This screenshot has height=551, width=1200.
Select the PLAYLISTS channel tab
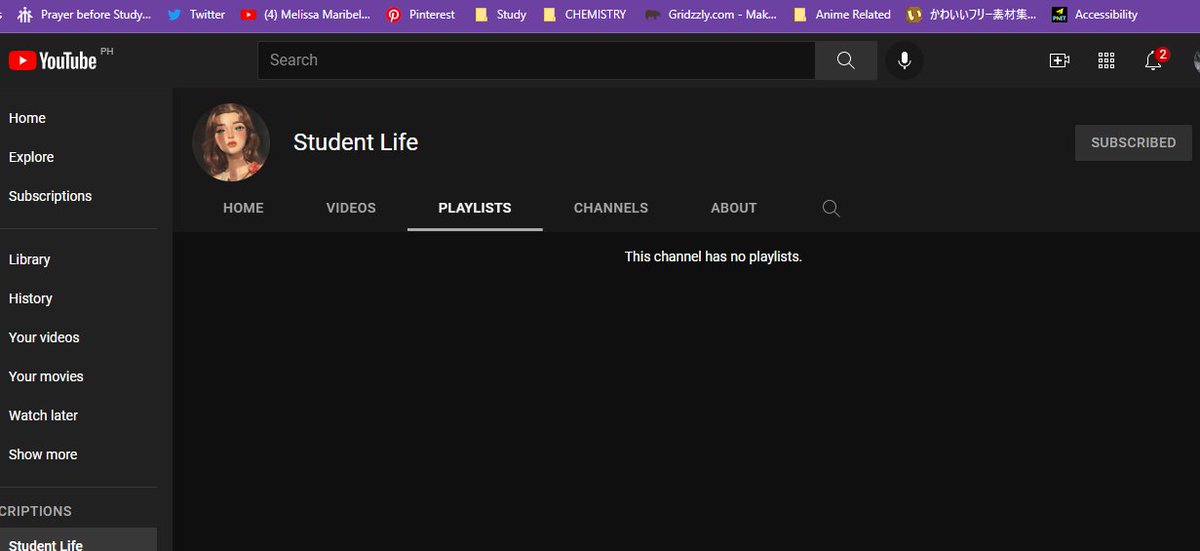pyautogui.click(x=475, y=208)
